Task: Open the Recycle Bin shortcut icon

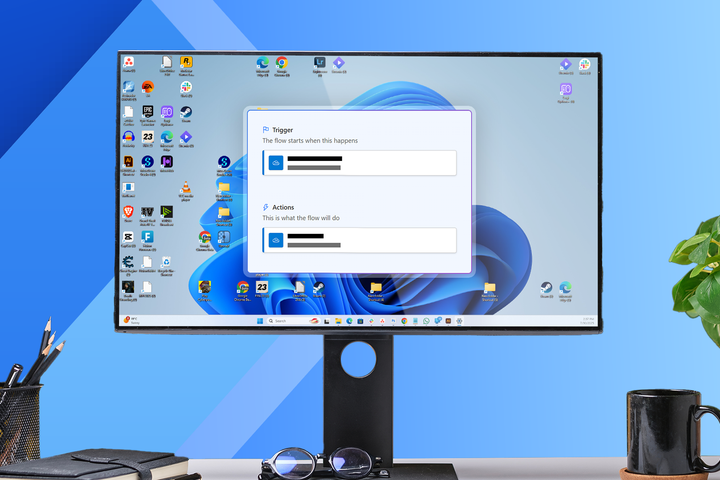Action: coord(166,262)
